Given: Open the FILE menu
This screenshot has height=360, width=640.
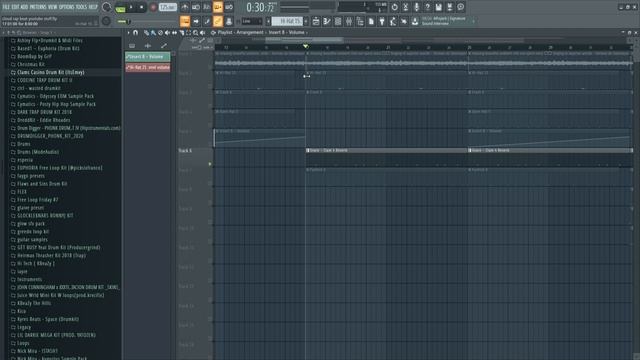Looking at the screenshot, I should pos(6,7).
